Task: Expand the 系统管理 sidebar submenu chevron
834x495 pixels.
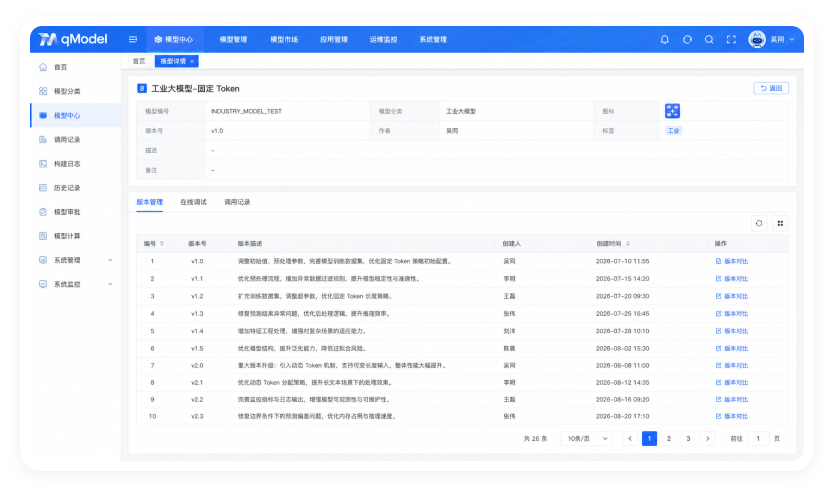Action: (x=110, y=260)
